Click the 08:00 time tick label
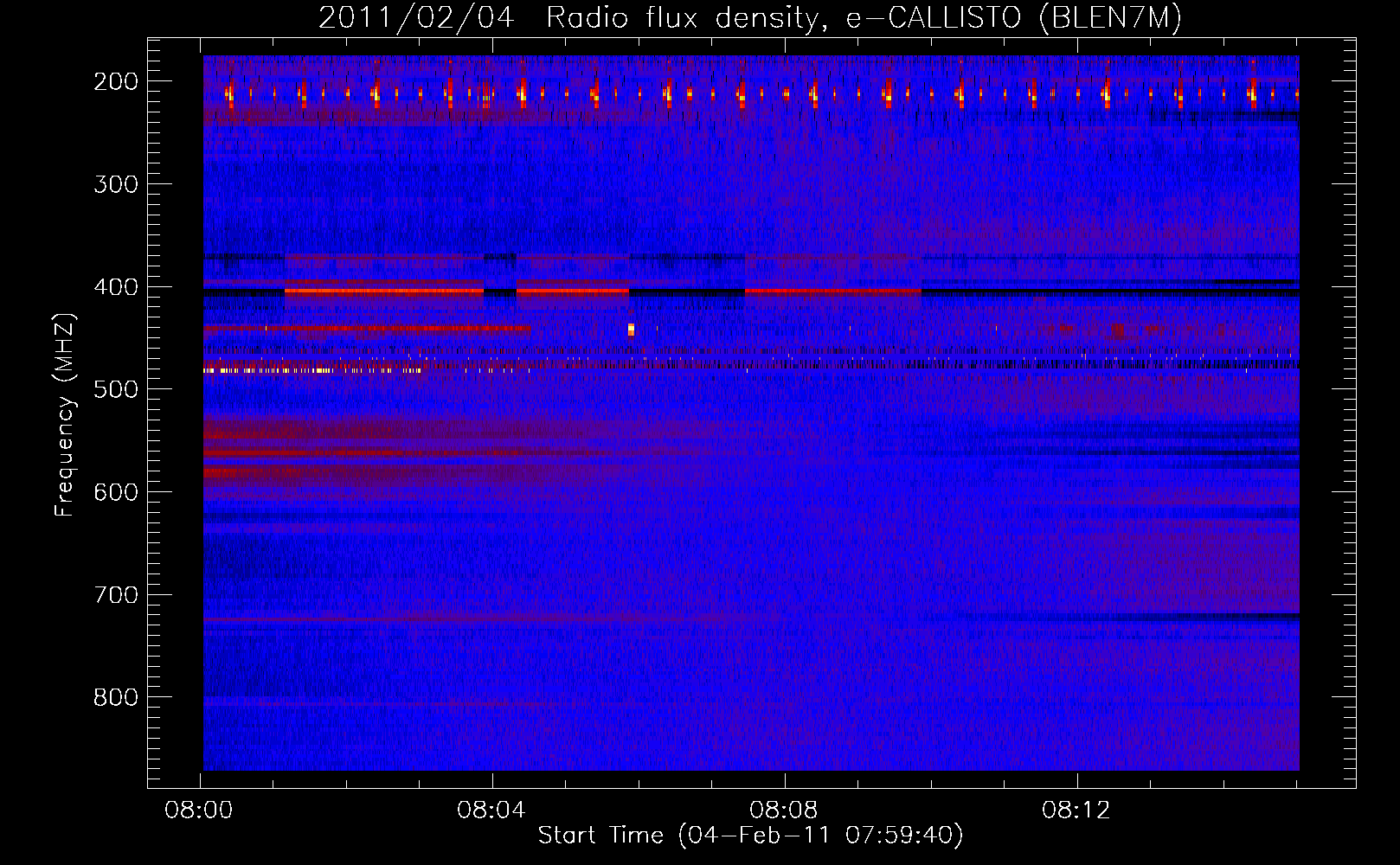This screenshot has width=1400, height=865. 200,811
